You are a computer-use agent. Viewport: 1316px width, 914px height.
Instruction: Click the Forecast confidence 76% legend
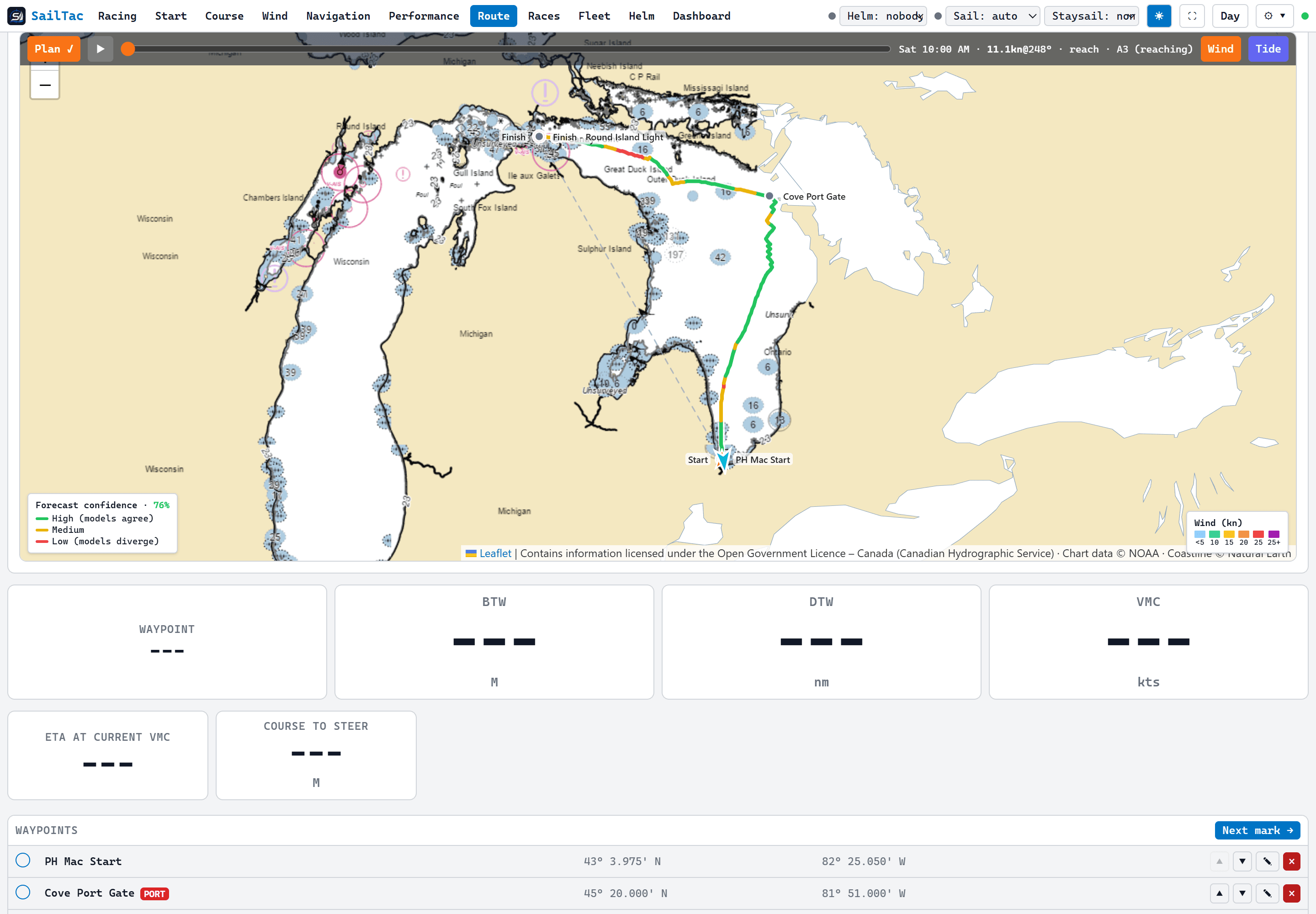tap(102, 523)
